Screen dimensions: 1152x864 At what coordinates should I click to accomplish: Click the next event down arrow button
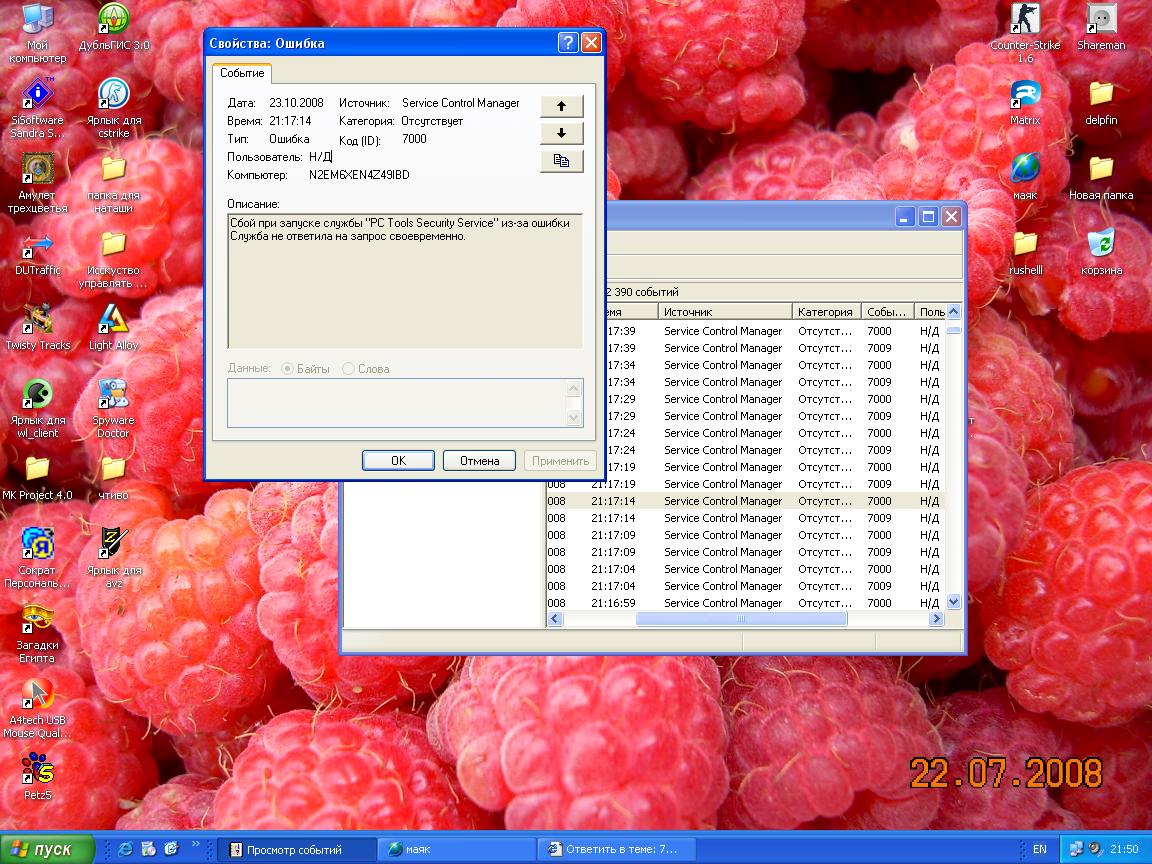pos(561,133)
